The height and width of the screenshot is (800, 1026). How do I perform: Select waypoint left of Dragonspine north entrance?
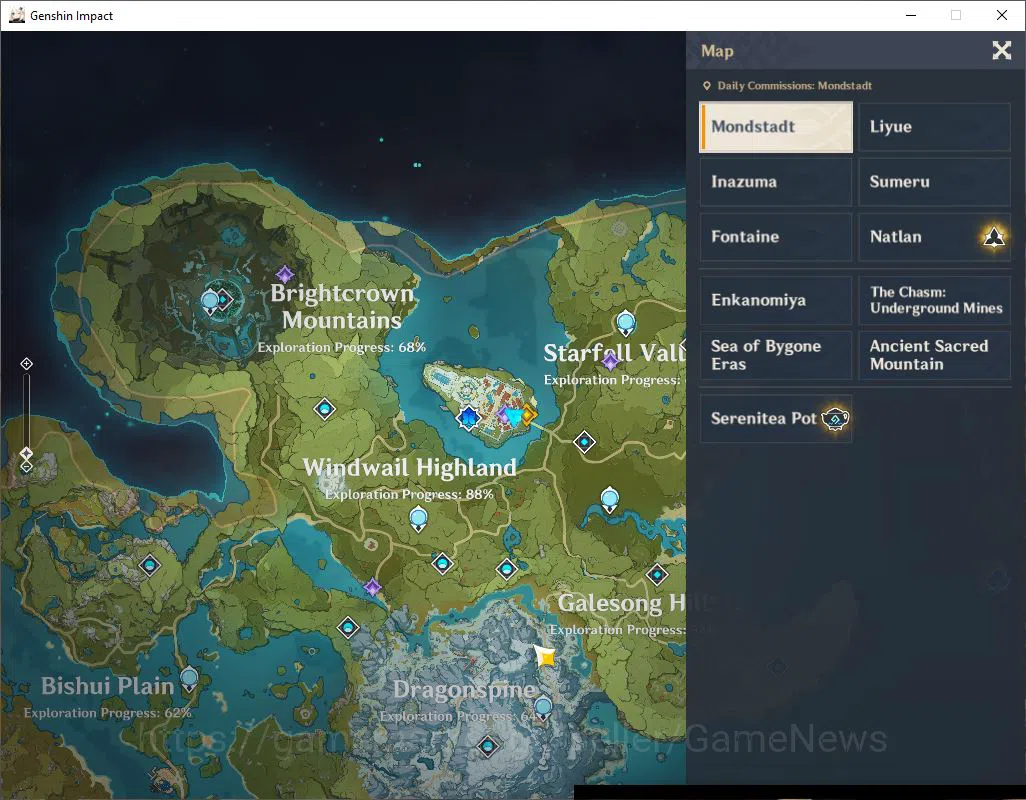click(442, 563)
